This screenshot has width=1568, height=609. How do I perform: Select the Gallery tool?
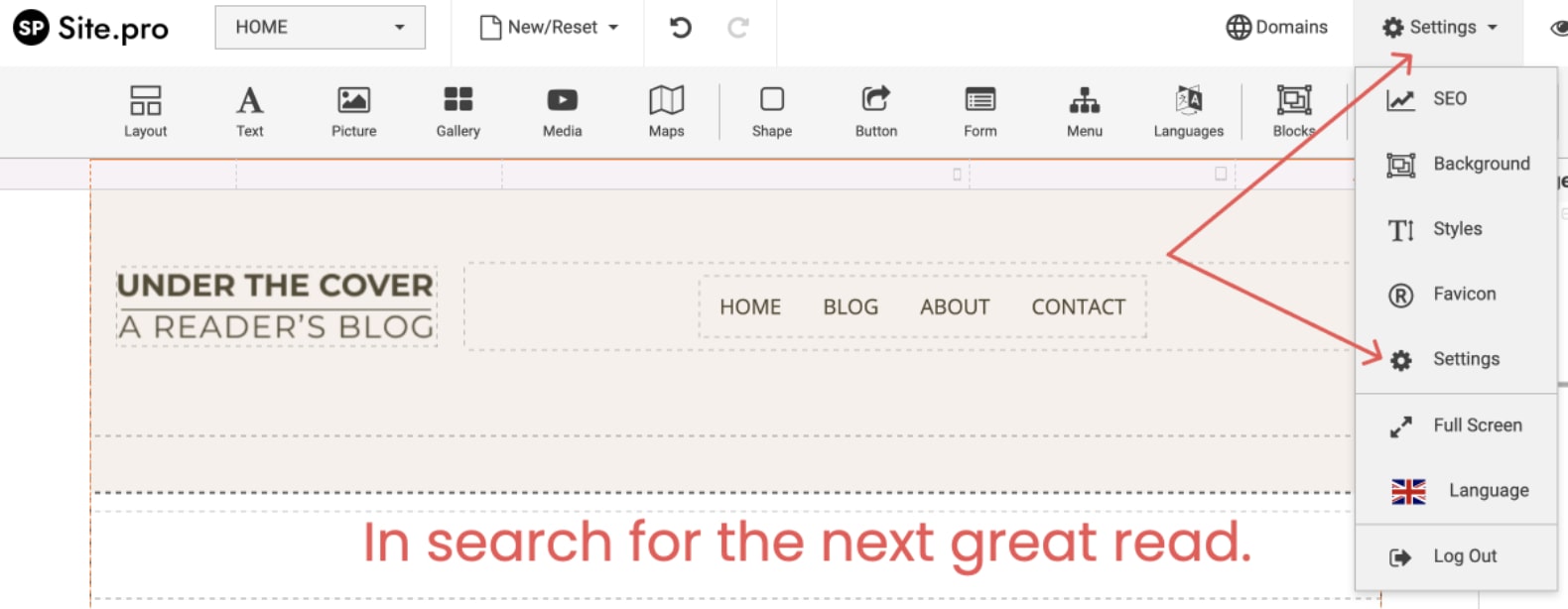(x=457, y=111)
